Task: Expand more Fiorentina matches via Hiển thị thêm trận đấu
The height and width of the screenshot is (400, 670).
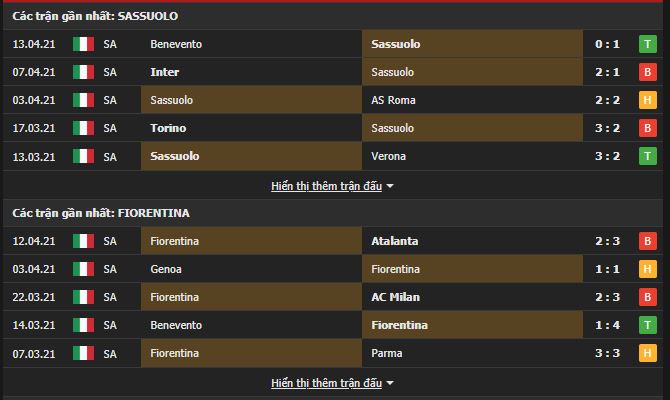Action: tap(326, 383)
